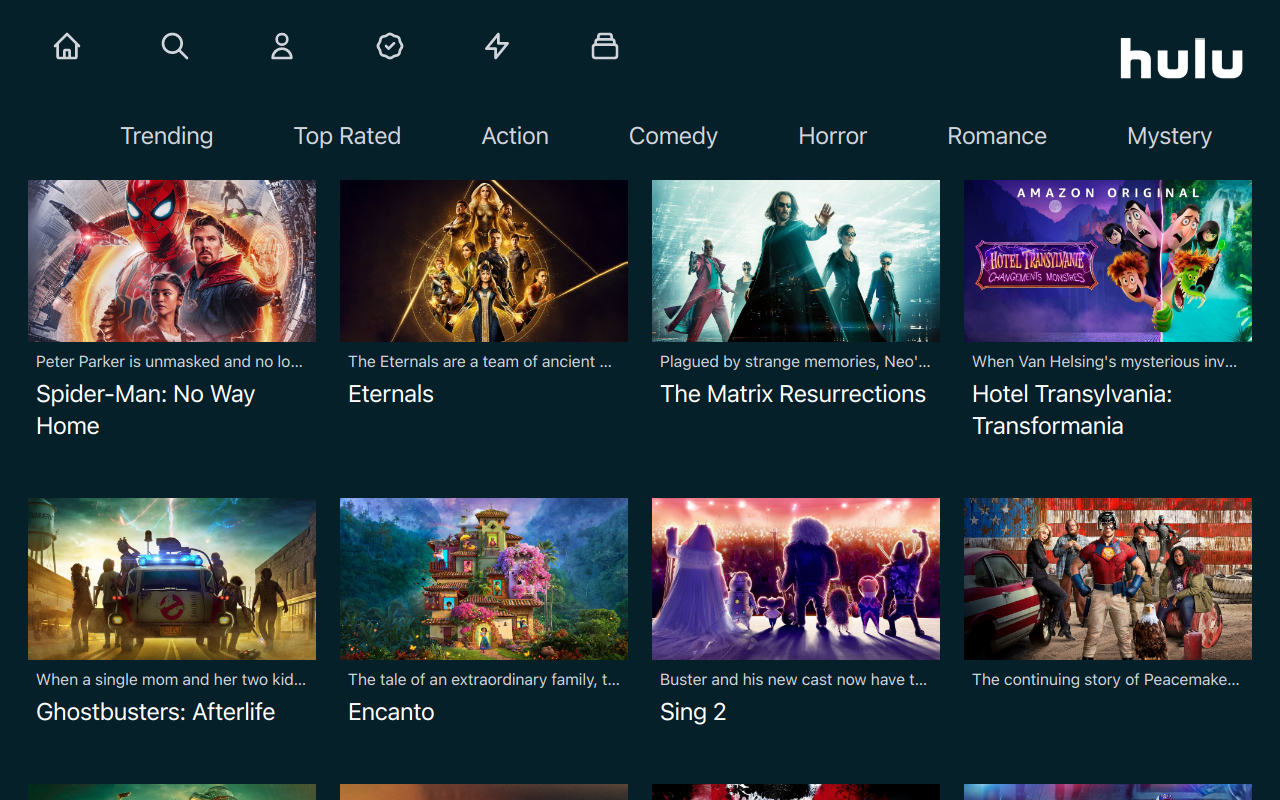Open the collections stack icon

[x=605, y=46]
